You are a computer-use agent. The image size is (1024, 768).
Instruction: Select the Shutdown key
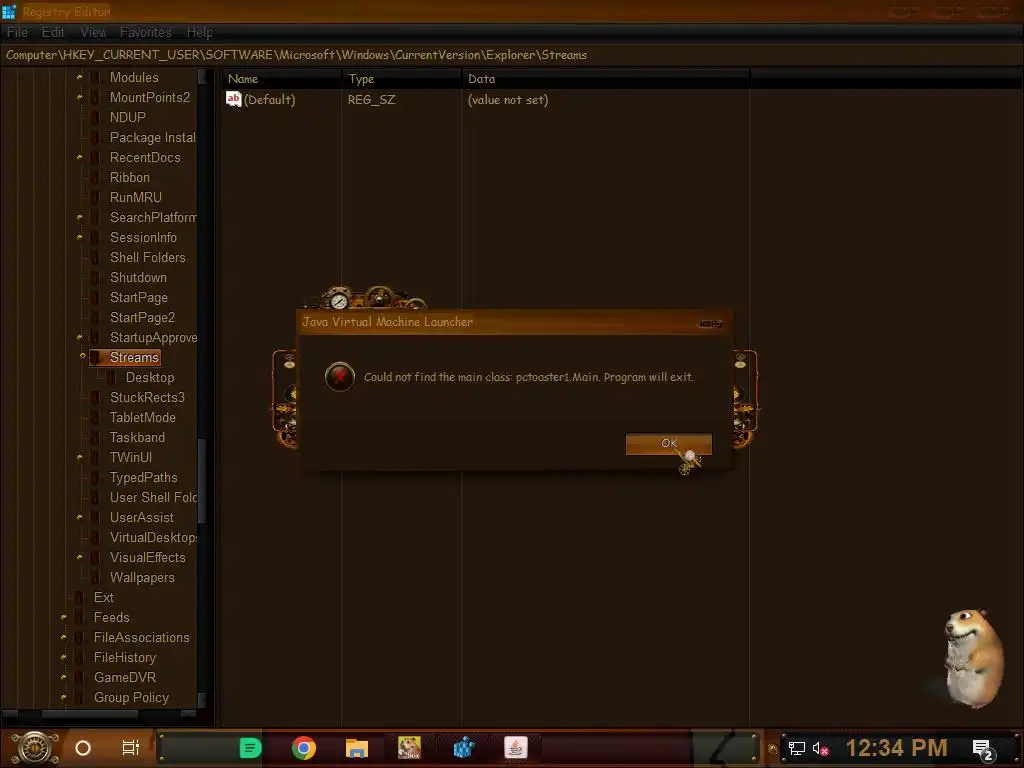tap(138, 278)
